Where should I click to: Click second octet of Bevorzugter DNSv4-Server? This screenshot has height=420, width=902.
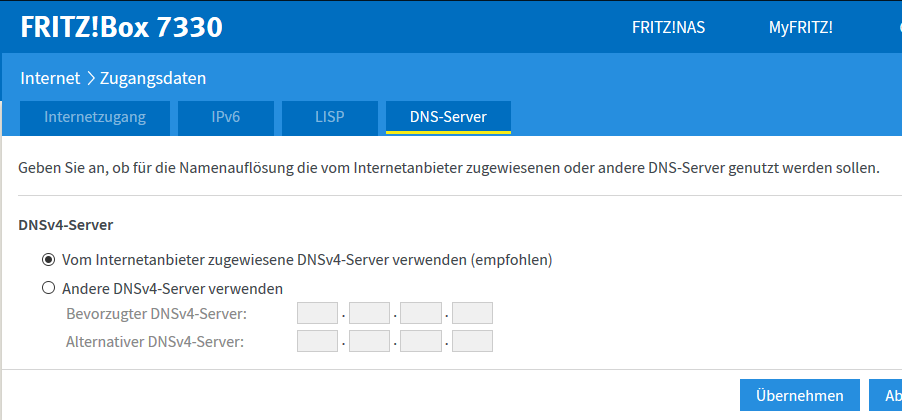click(369, 313)
